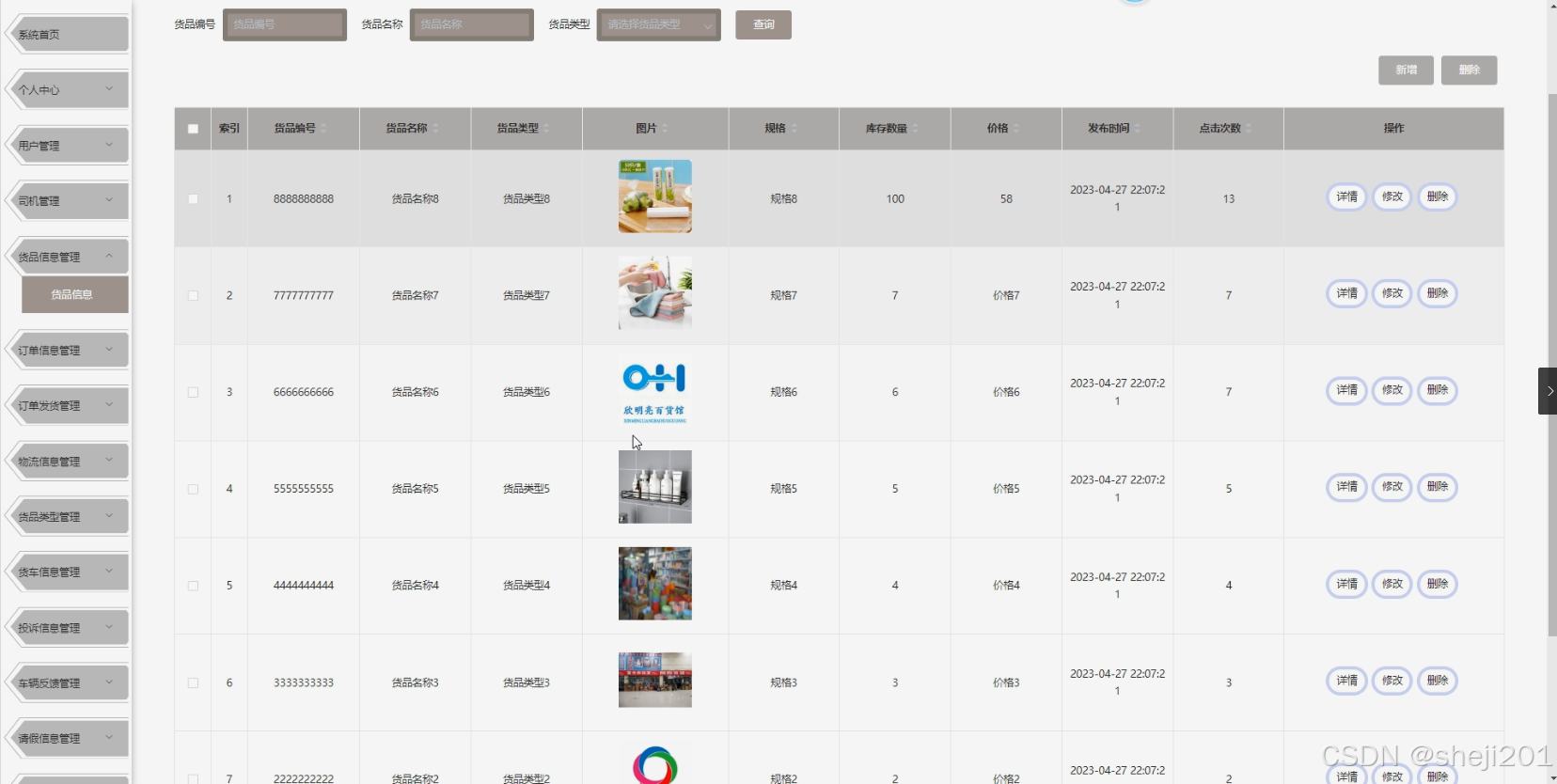
Task: Click the page's vertical scrollbar
Action: [1551, 365]
